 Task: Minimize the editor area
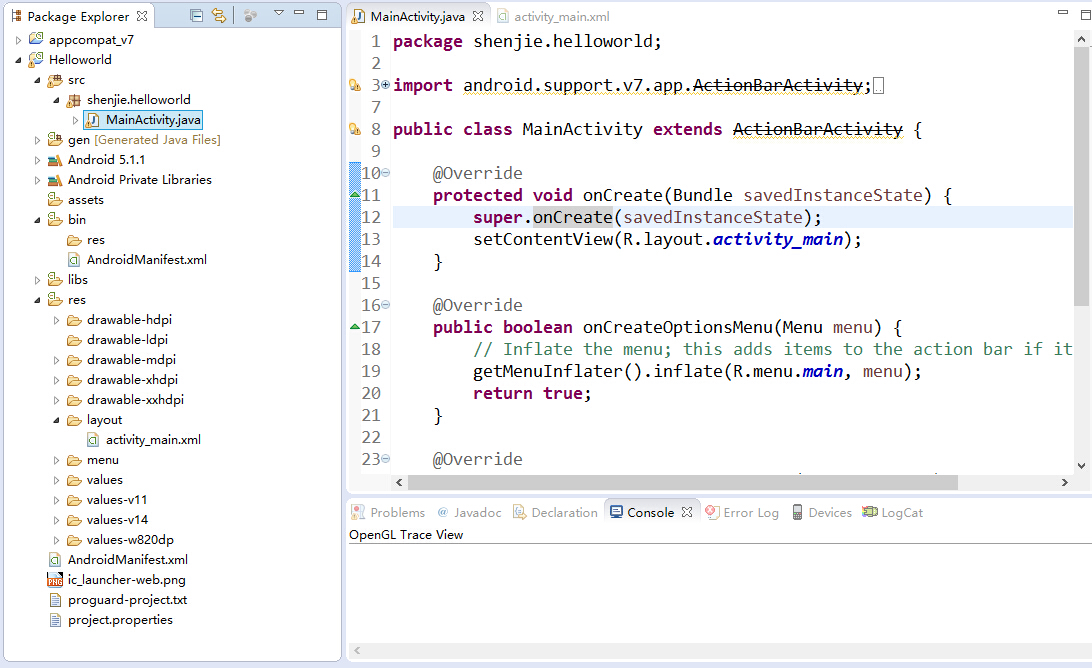(x=1063, y=12)
